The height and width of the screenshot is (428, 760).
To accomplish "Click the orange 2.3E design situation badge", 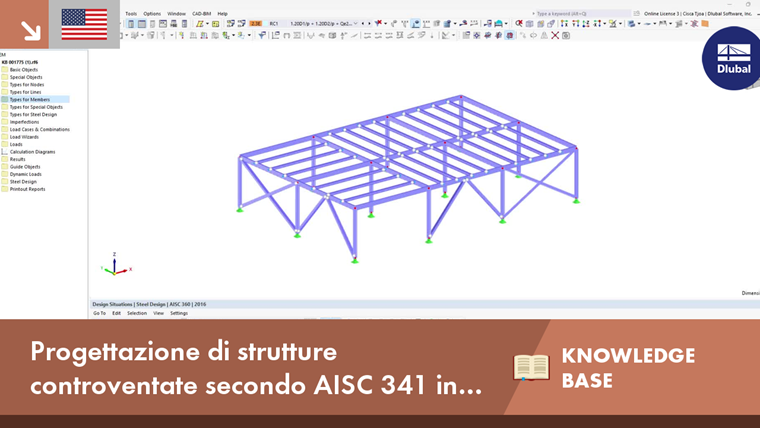I will pos(255,23).
